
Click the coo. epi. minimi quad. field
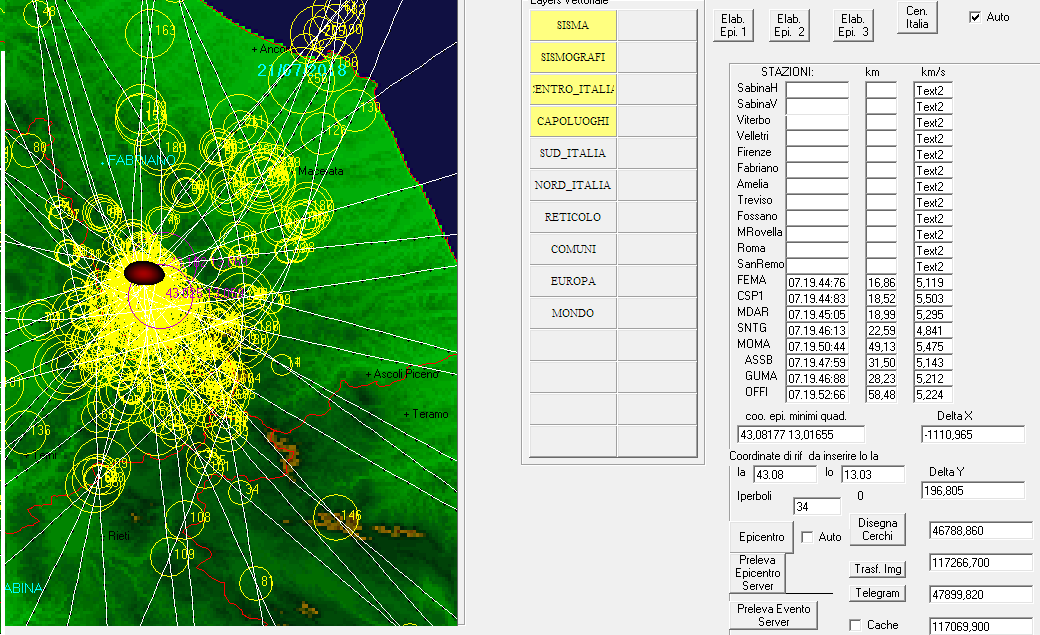pyautogui.click(x=801, y=435)
